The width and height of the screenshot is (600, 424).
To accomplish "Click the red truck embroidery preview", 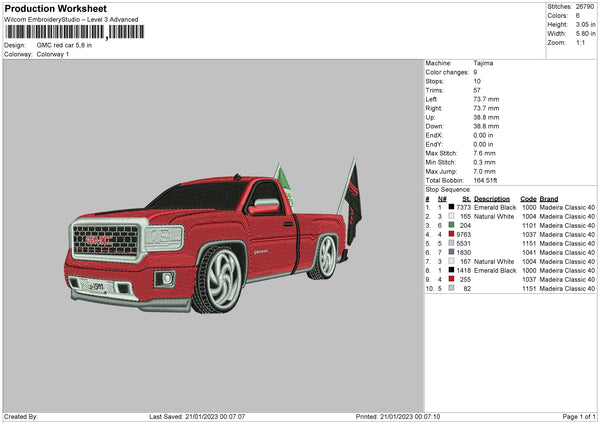I will [x=210, y=235].
